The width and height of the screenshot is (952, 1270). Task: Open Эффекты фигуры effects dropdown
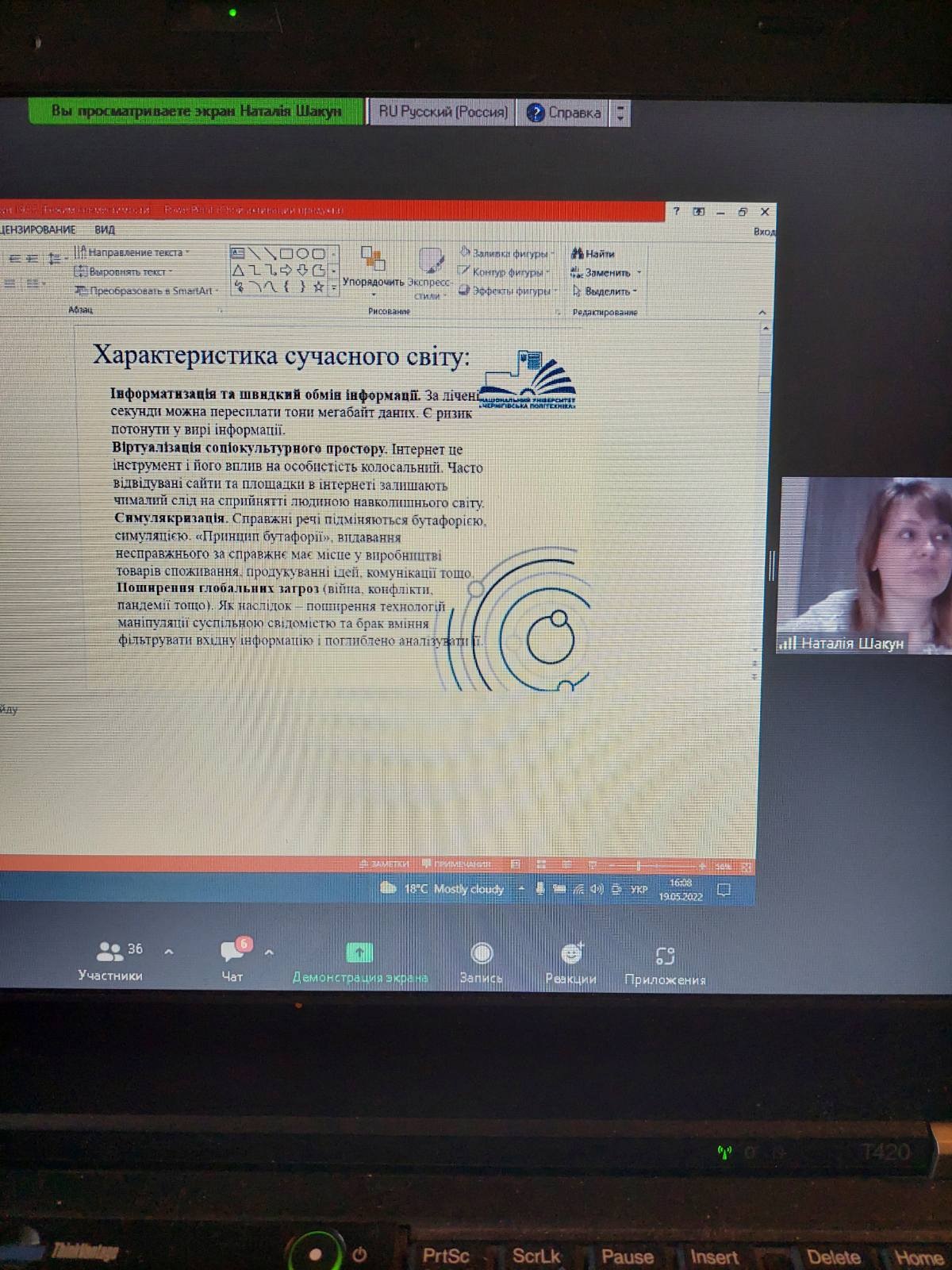(x=506, y=291)
